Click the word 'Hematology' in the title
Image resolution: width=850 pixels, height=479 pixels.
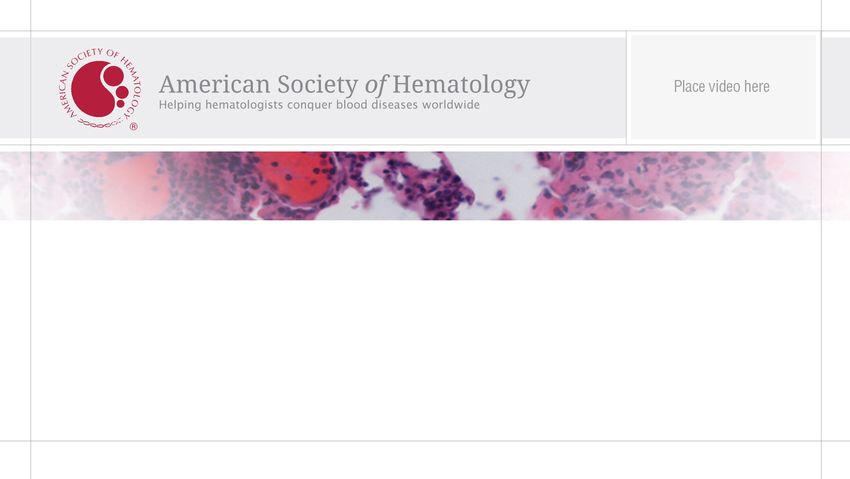click(461, 86)
